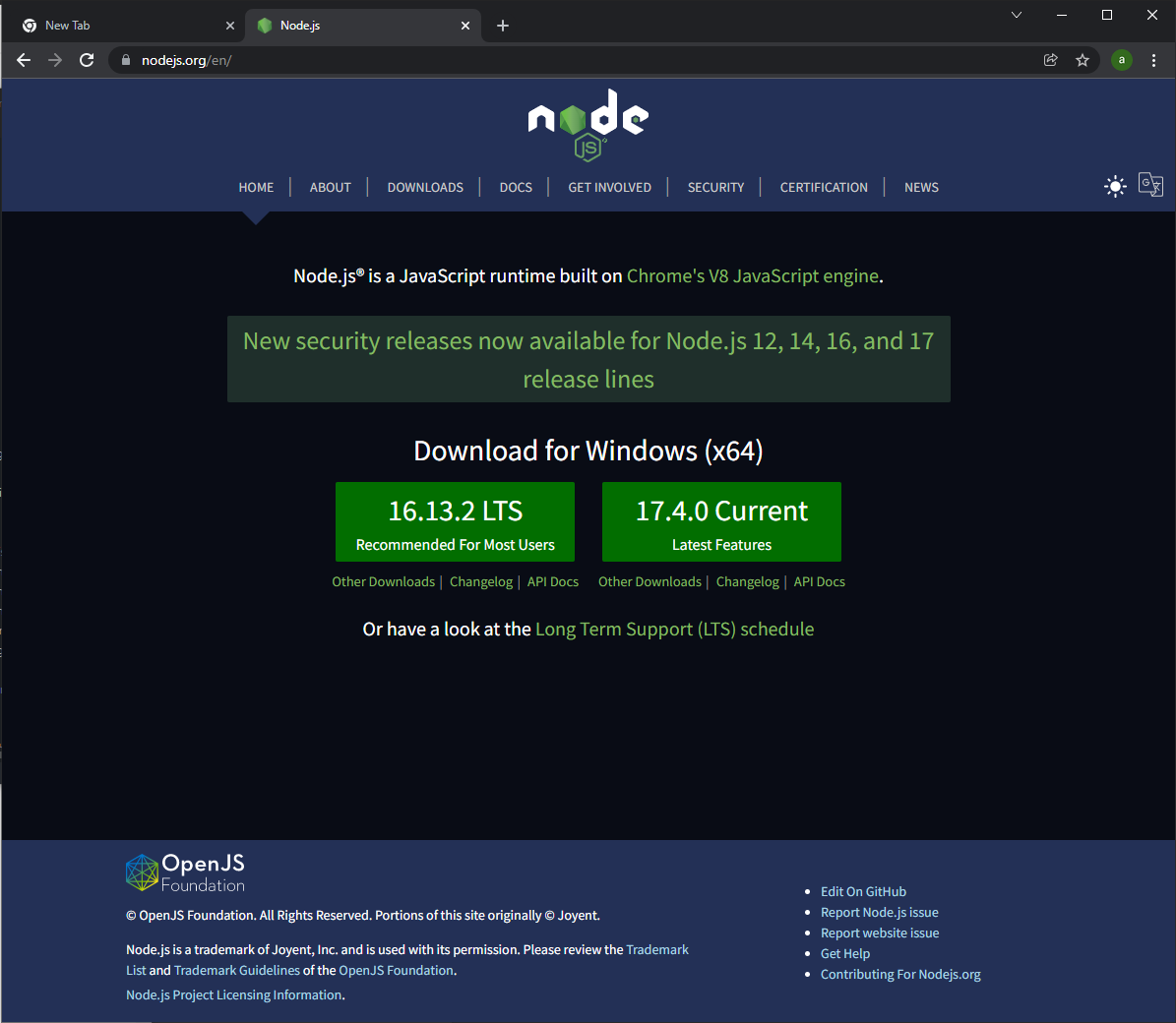Open Contributing For Nodejs.org link
1176x1023 pixels.
[x=900, y=974]
